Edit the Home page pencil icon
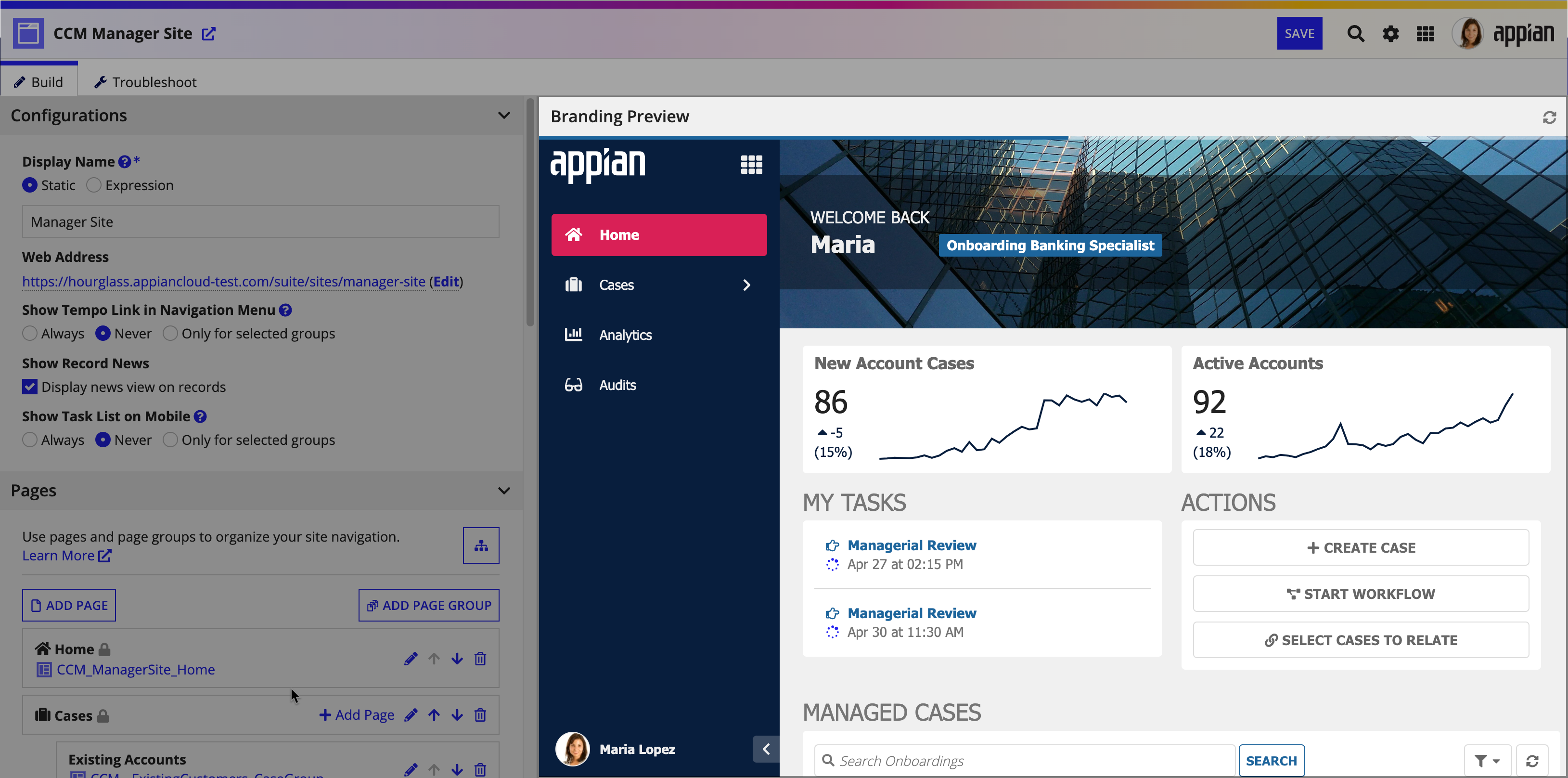 tap(411, 659)
